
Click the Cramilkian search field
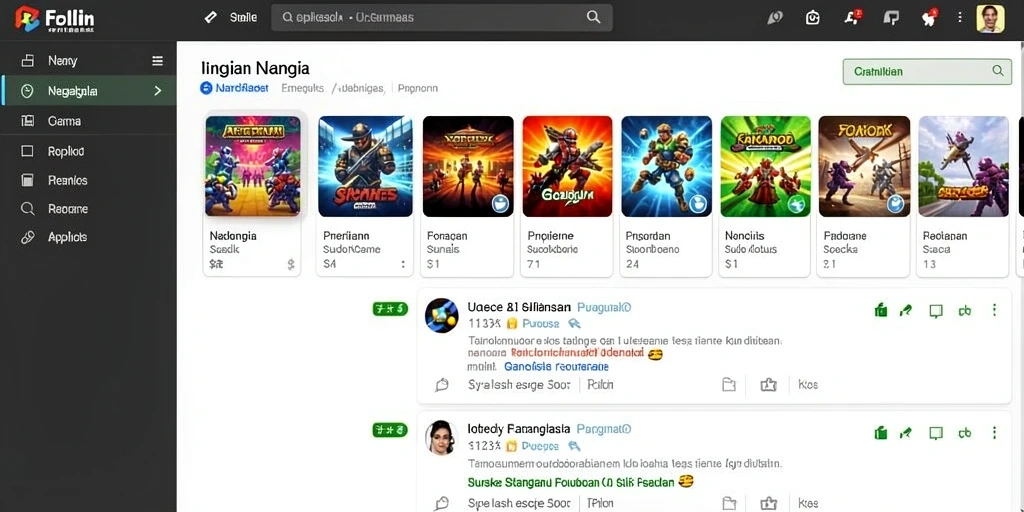click(x=927, y=71)
